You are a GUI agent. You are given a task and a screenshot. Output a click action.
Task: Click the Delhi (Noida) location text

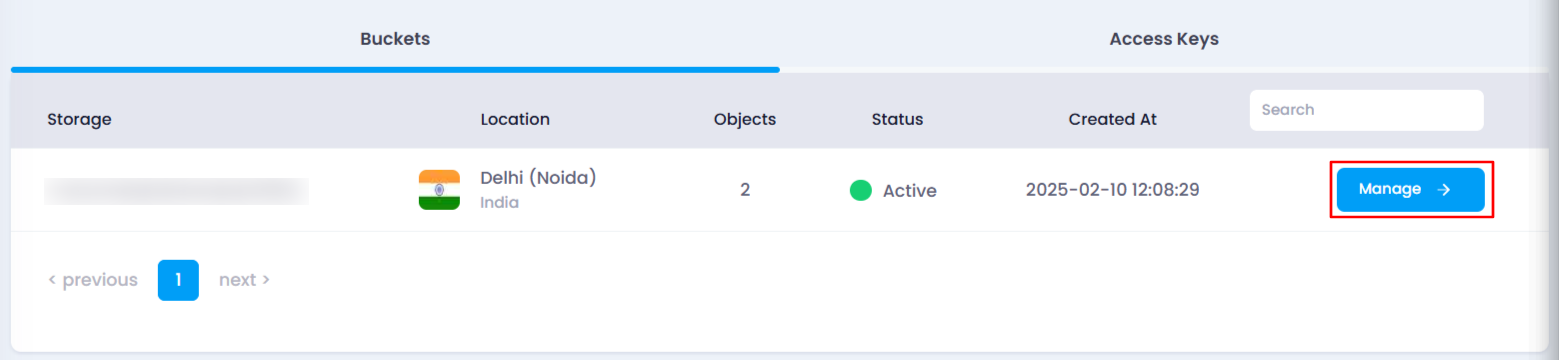tap(538, 178)
